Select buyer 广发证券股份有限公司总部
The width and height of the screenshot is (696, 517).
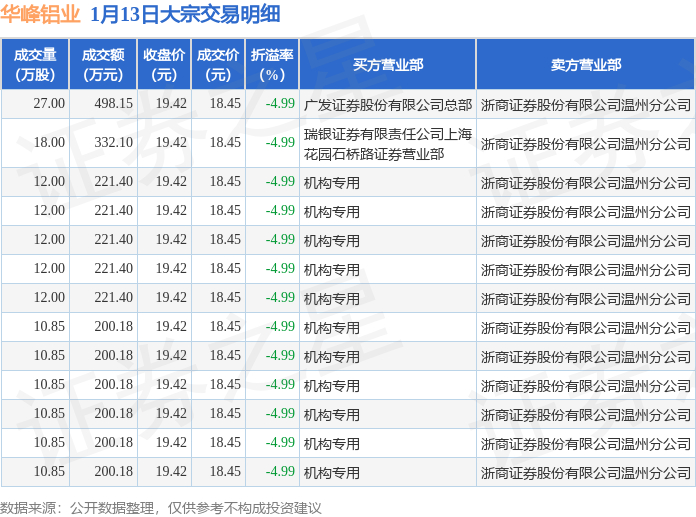tap(388, 105)
